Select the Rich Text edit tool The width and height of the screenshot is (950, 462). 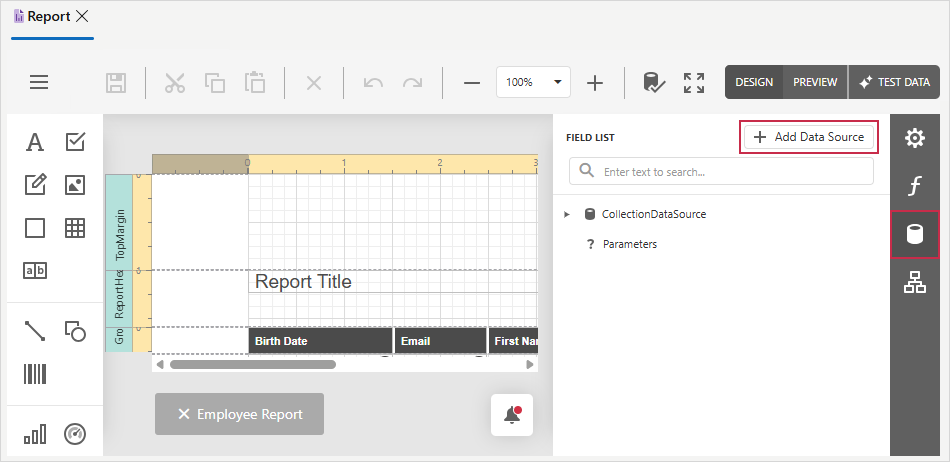click(x=35, y=185)
